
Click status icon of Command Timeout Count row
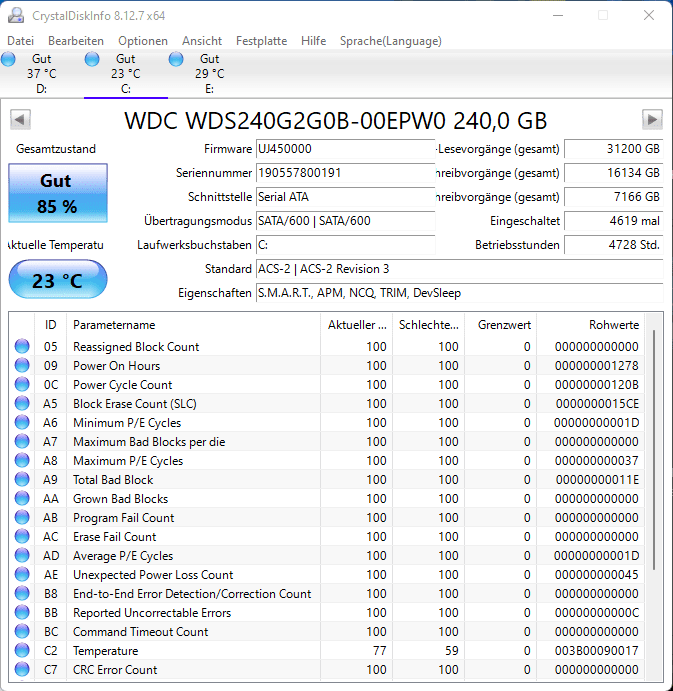click(x=22, y=631)
